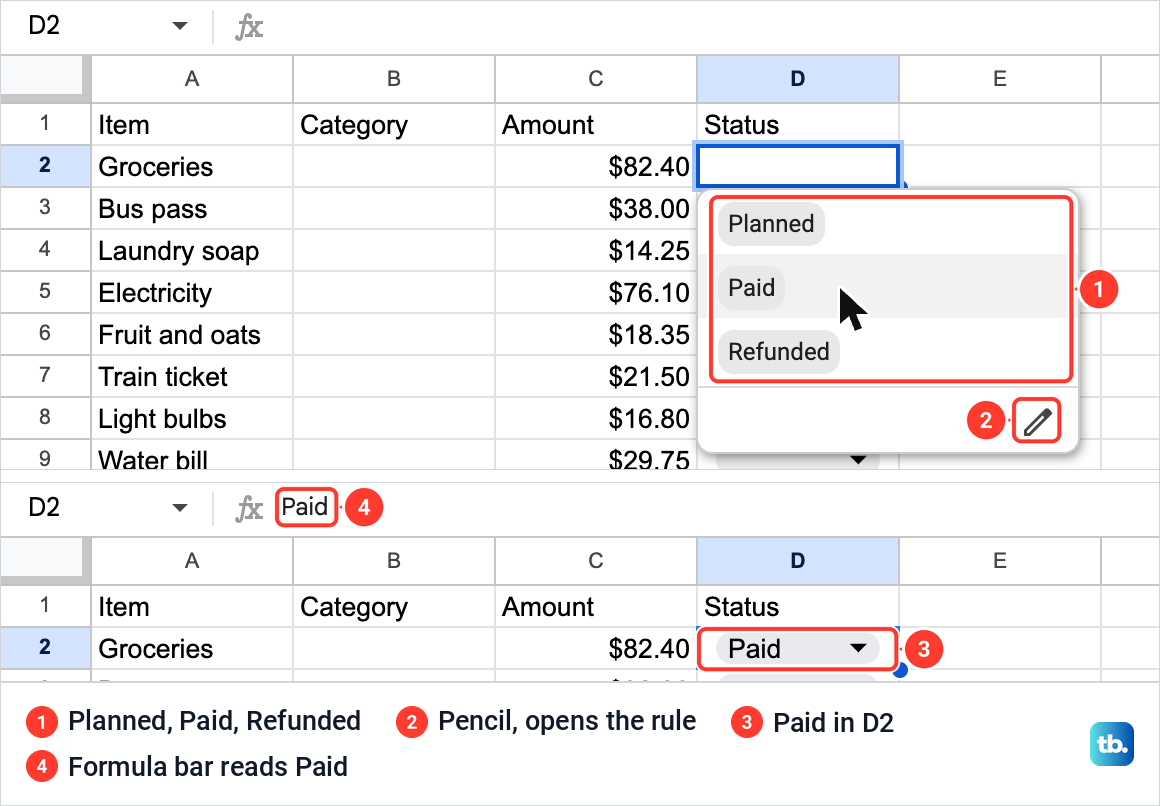Screen dimensions: 1160x806
Task: Click the $29.75 amount cell
Action: click(x=596, y=455)
